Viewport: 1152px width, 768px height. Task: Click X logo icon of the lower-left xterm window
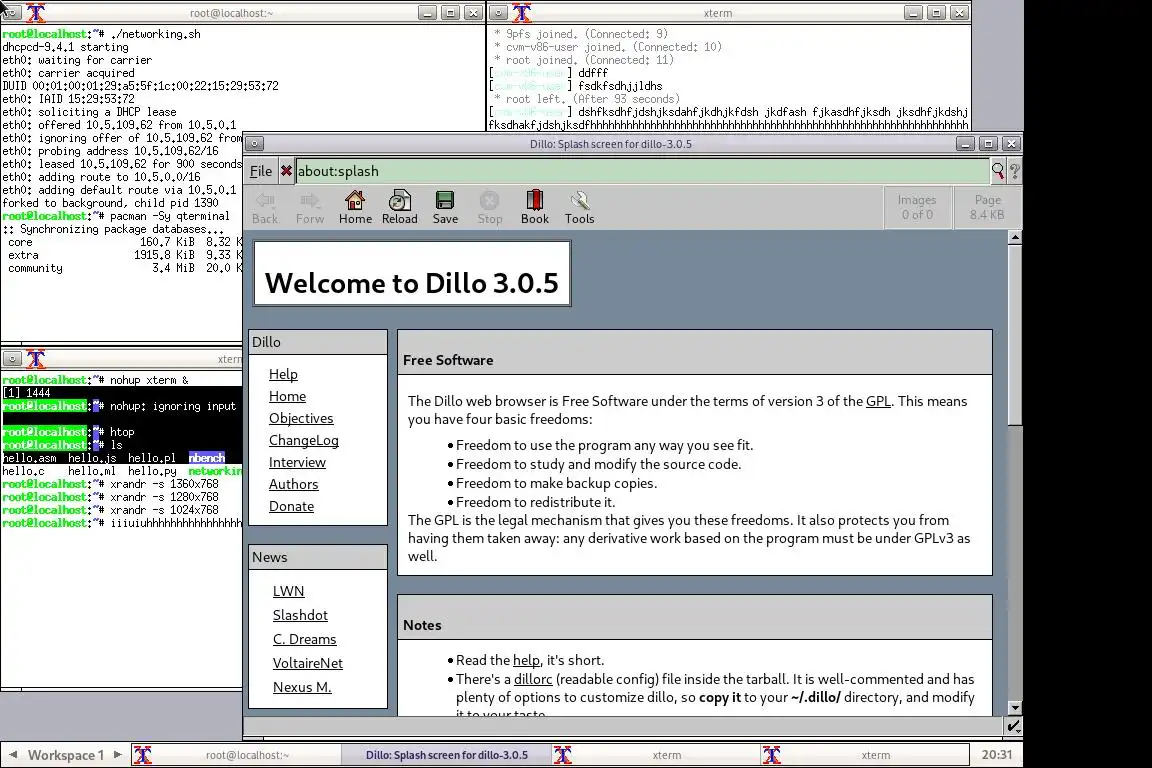(x=35, y=359)
